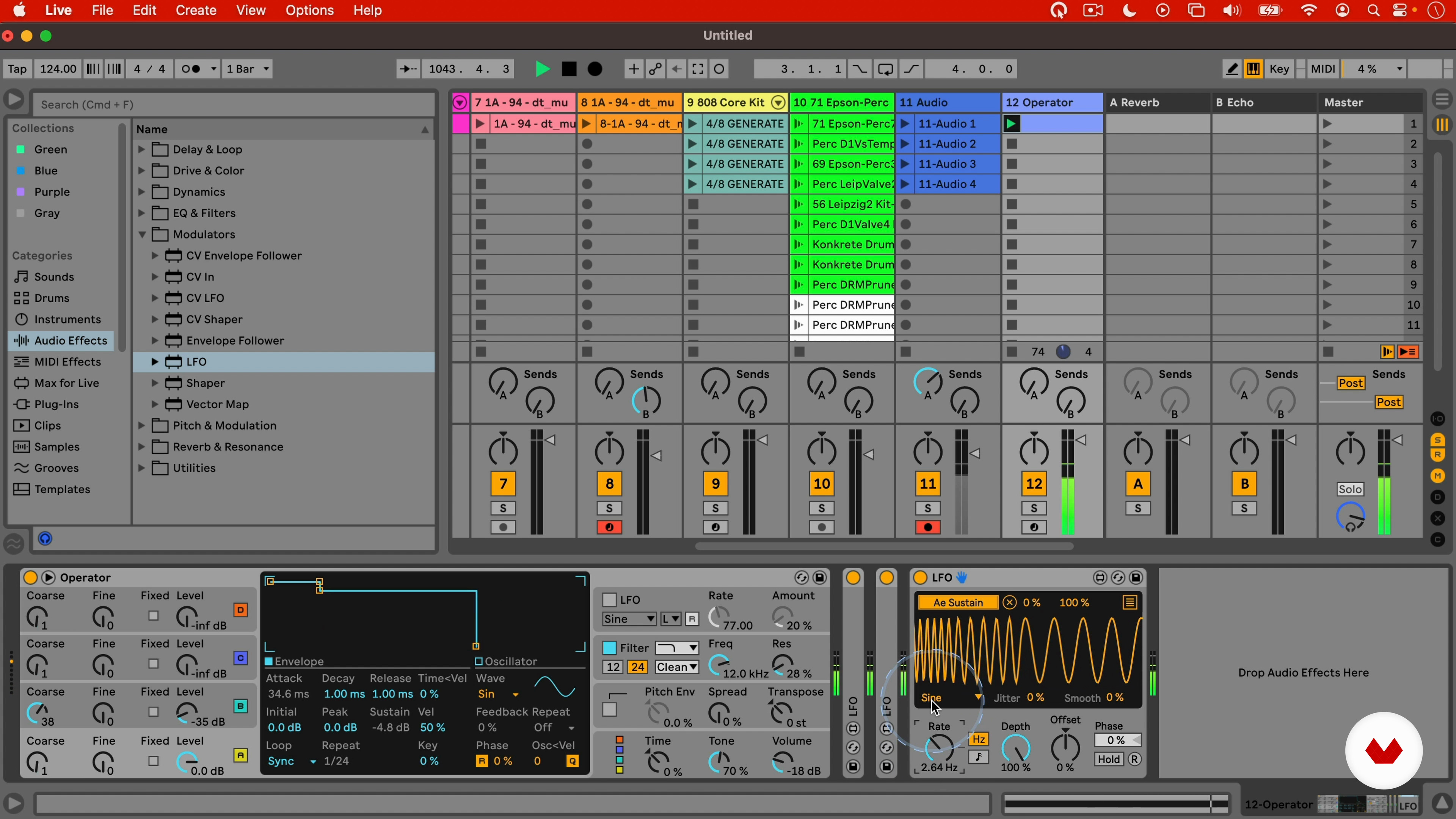Toggle track 12 activator button
This screenshot has width=1456, height=819.
click(1034, 484)
